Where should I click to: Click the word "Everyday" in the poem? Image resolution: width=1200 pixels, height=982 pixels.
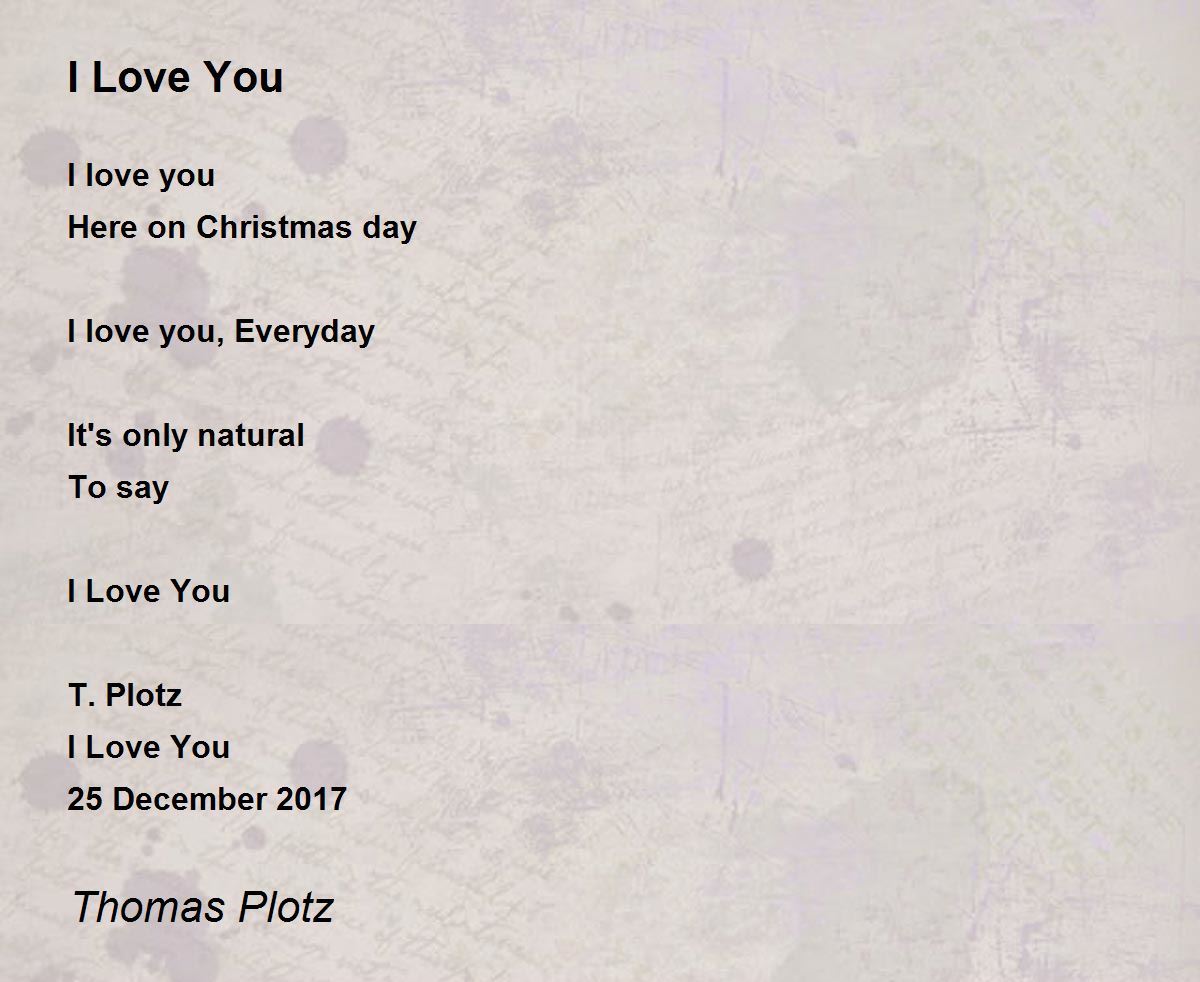click(305, 332)
